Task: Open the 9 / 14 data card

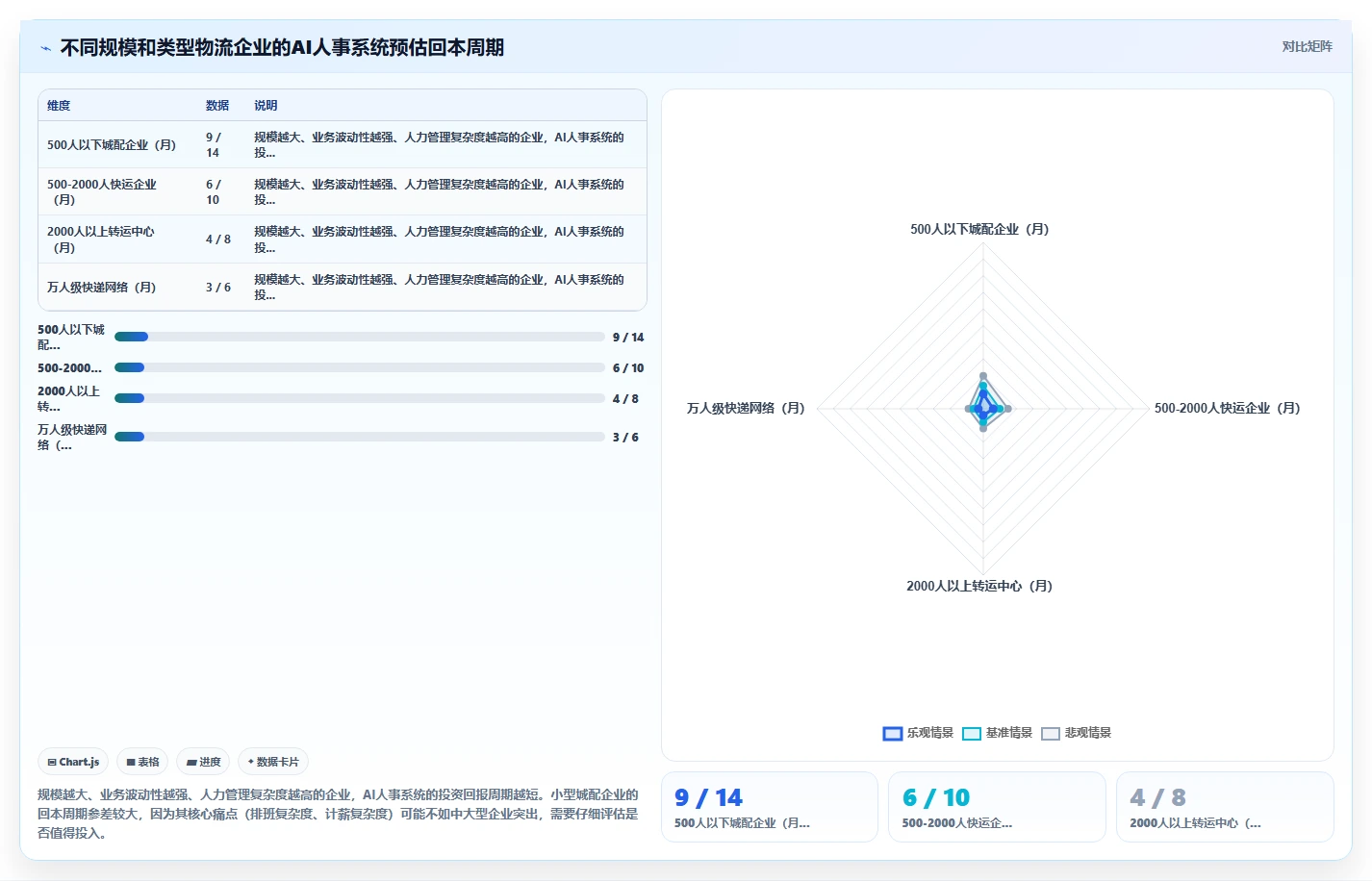Action: 770,807
